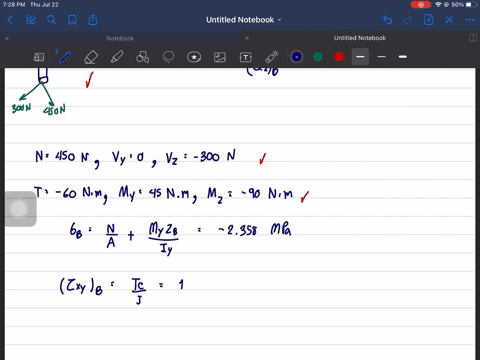Toggle the split view icon

[473, 38]
